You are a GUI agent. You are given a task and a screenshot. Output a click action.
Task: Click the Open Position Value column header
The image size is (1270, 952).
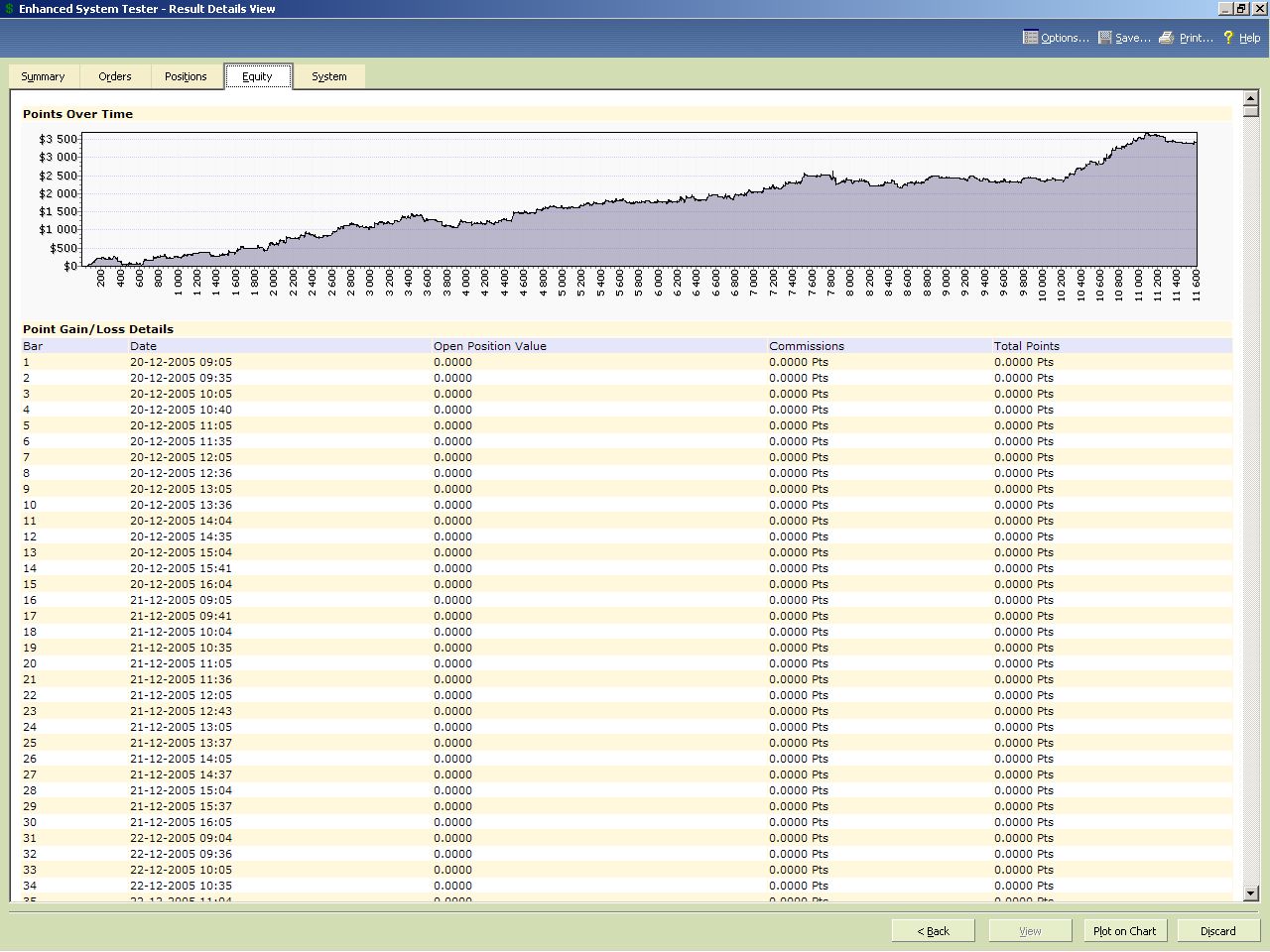[489, 346]
